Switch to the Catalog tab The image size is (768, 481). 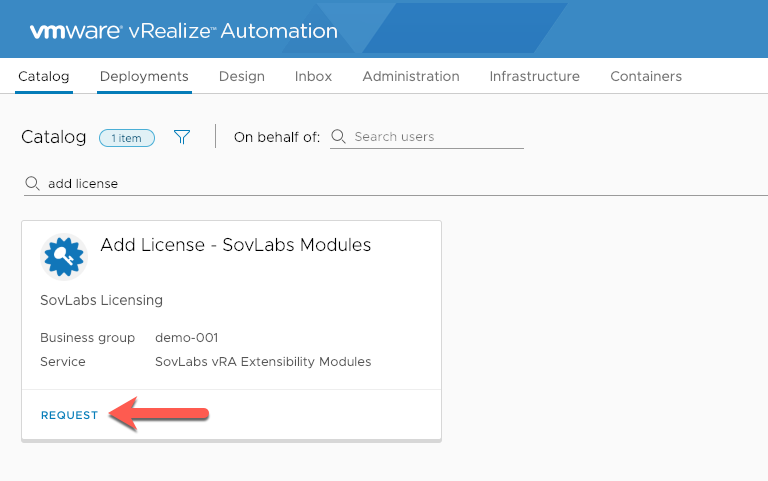(x=44, y=76)
